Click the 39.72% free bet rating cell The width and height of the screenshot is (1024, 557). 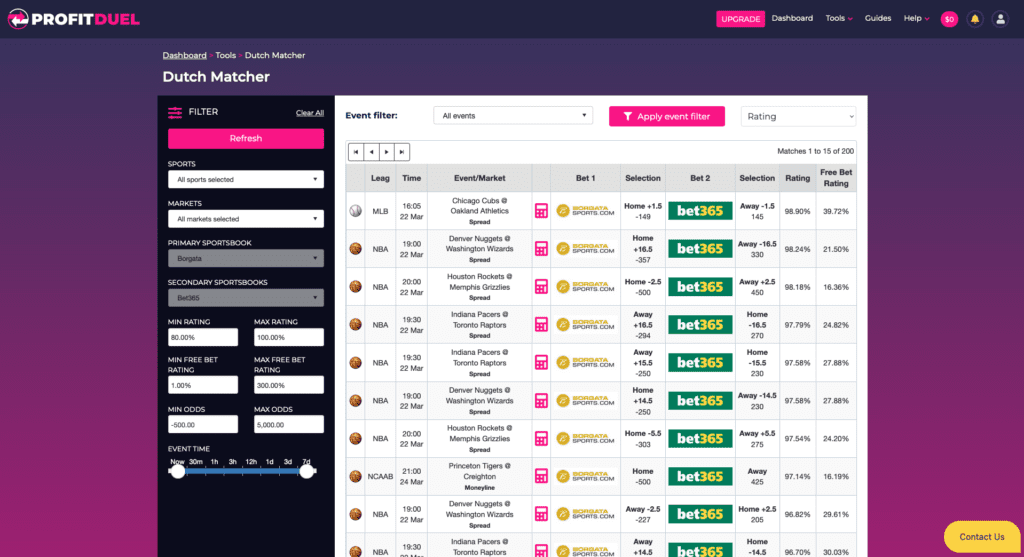836,212
